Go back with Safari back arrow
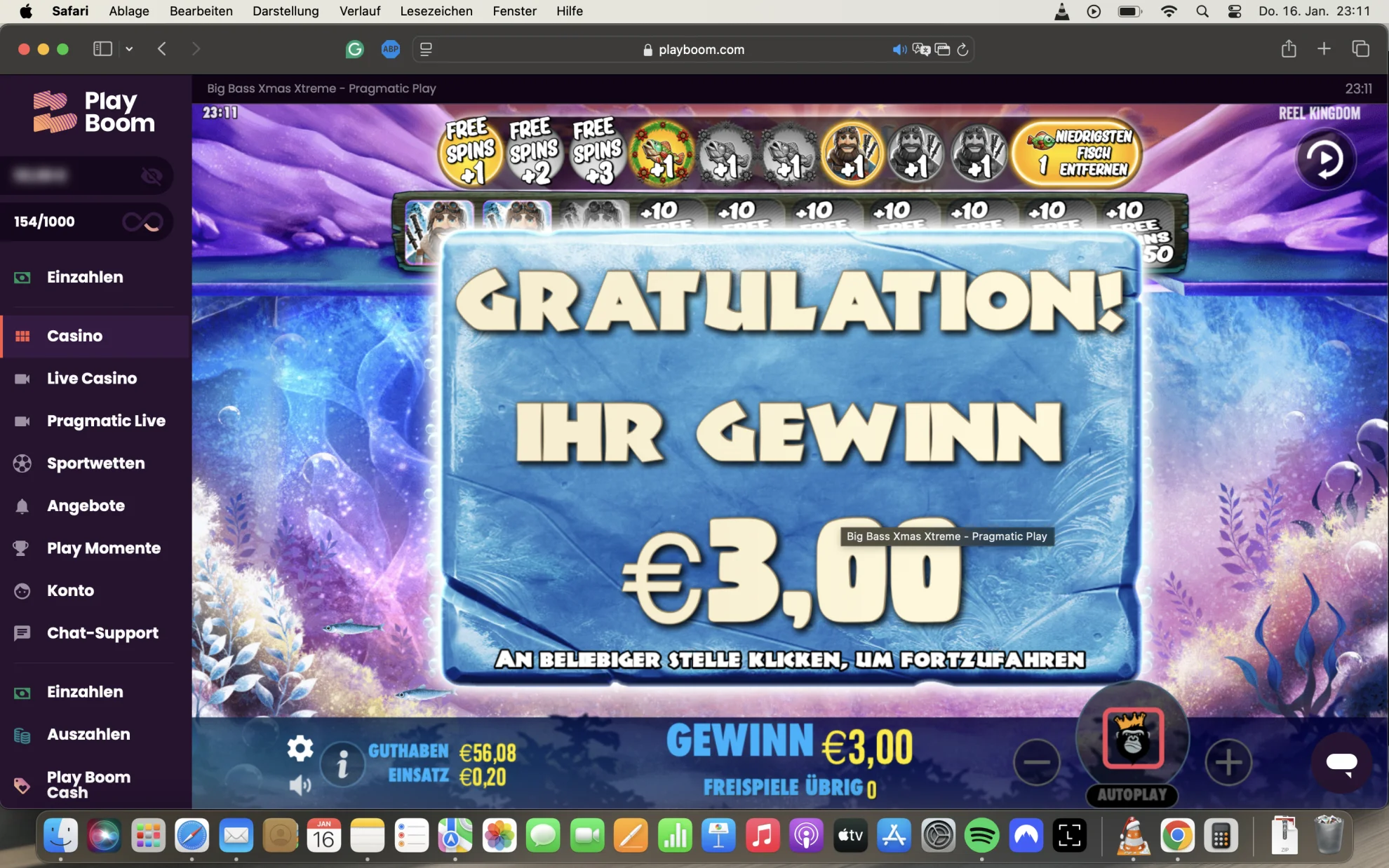 (x=162, y=49)
